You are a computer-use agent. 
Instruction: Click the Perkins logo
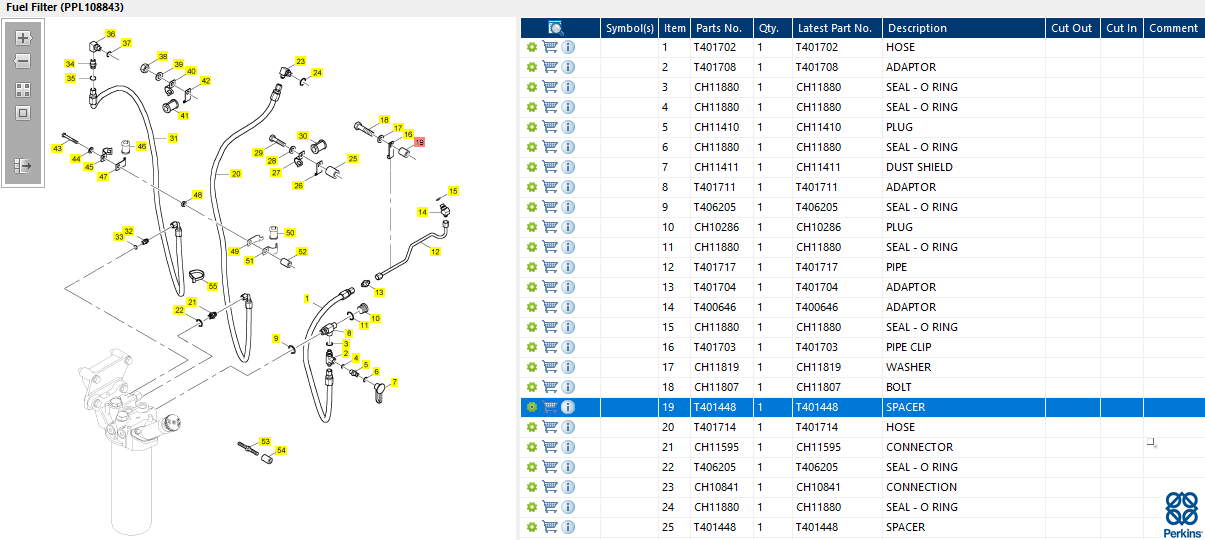tap(1182, 514)
